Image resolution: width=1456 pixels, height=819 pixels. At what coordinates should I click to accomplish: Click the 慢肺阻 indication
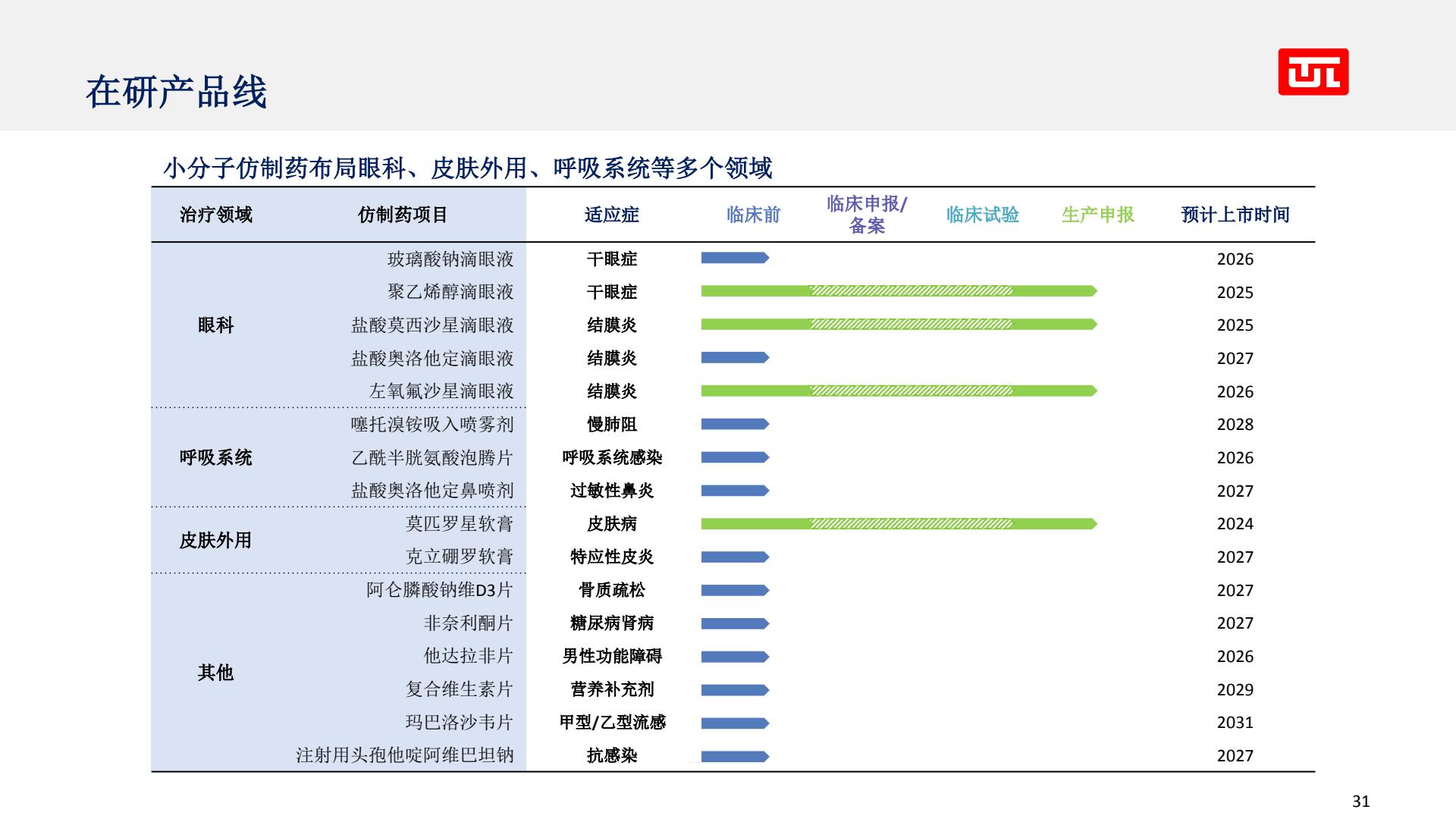point(612,425)
